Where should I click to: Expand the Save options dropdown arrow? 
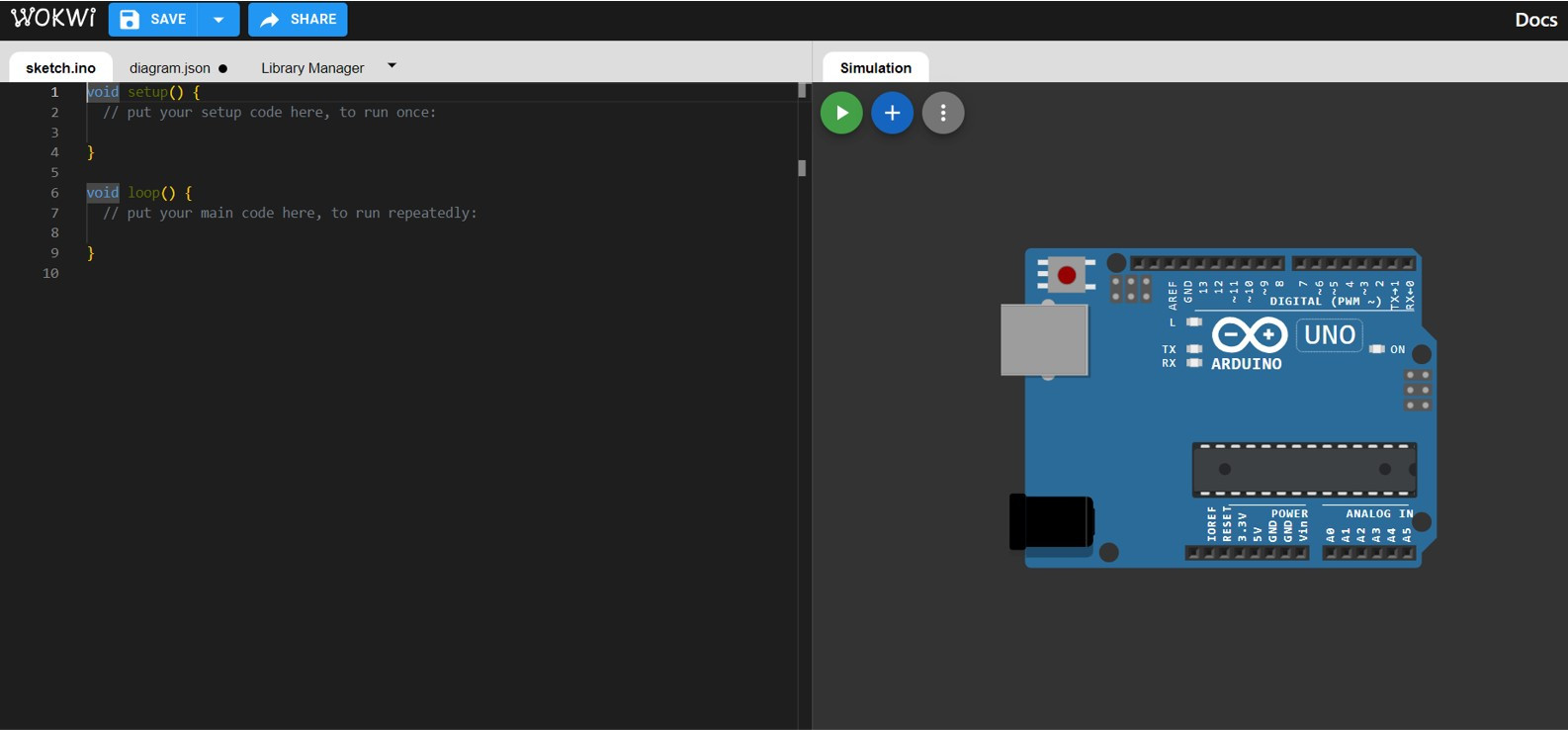pos(218,20)
